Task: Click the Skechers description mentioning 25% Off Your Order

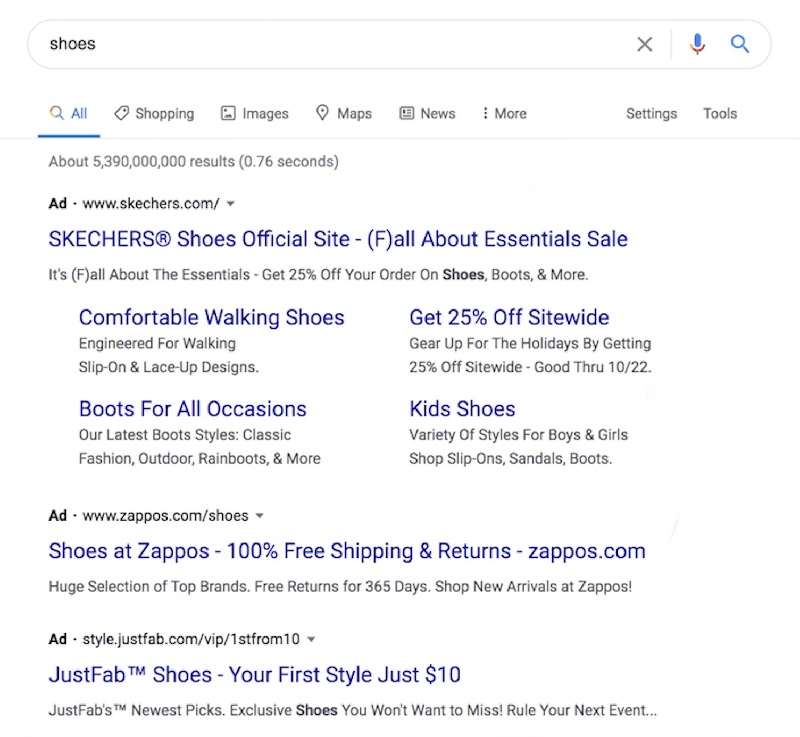Action: 318,274
